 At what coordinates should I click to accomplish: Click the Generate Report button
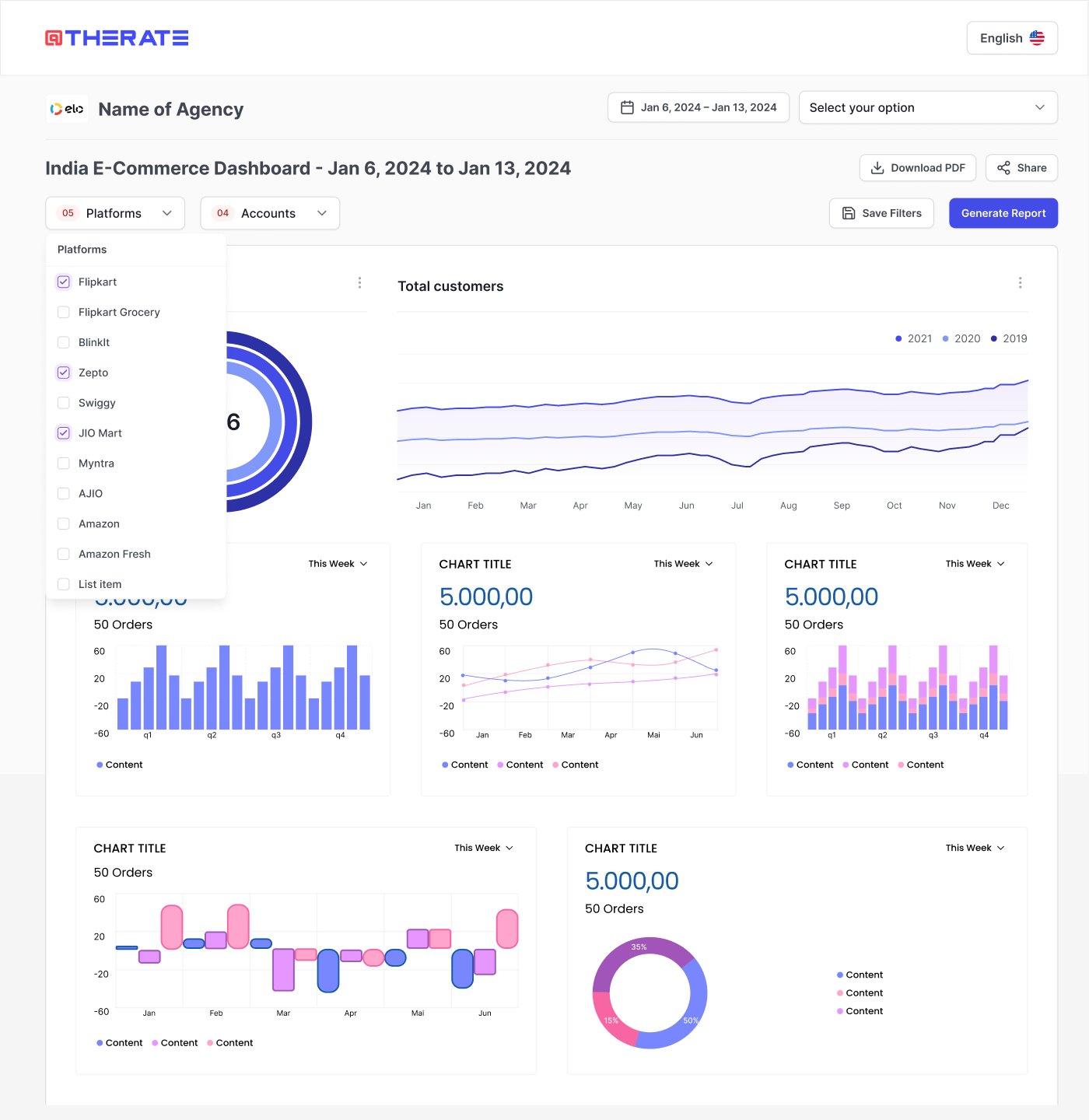[1003, 213]
